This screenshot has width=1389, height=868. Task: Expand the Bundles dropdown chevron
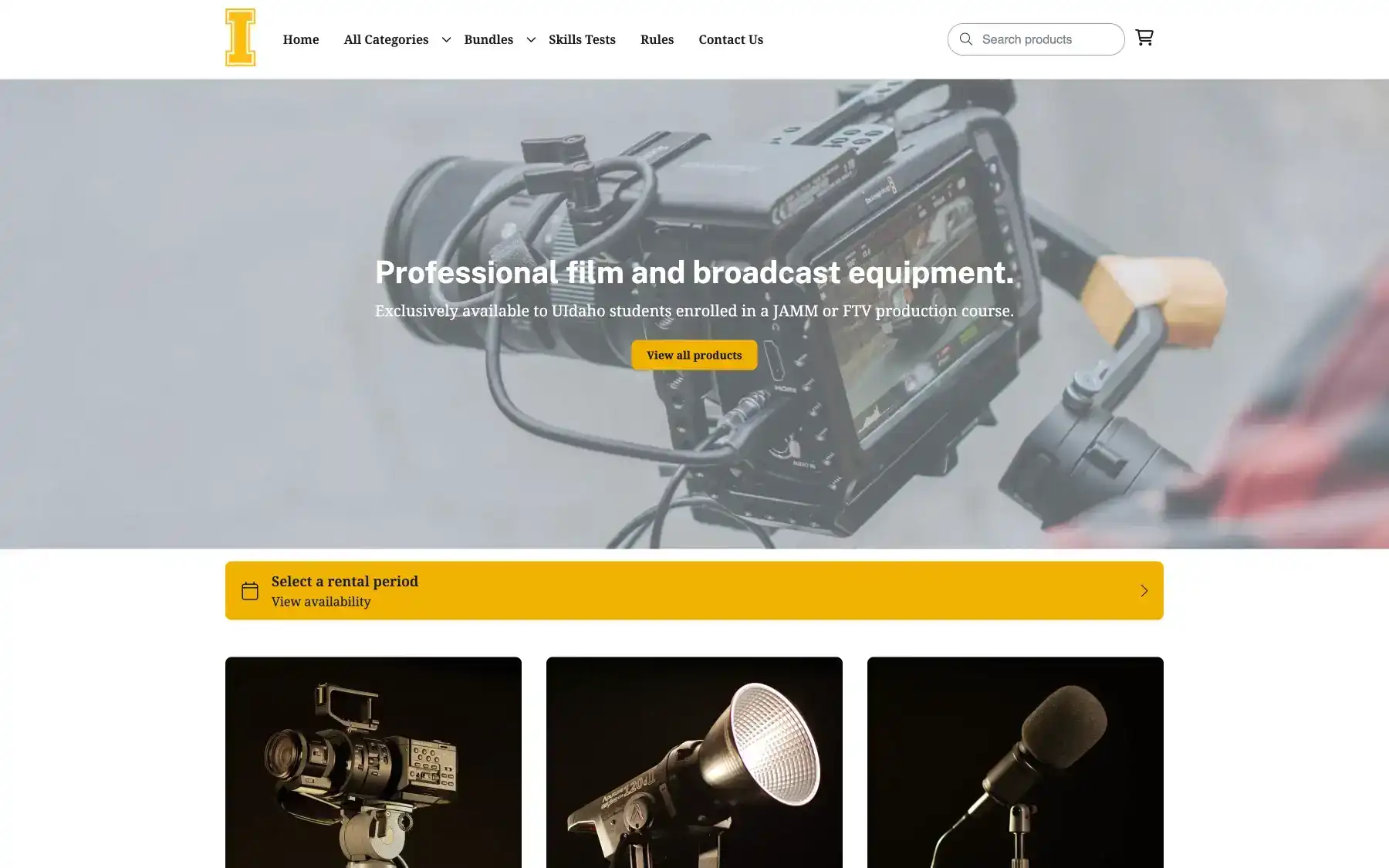pos(531,40)
